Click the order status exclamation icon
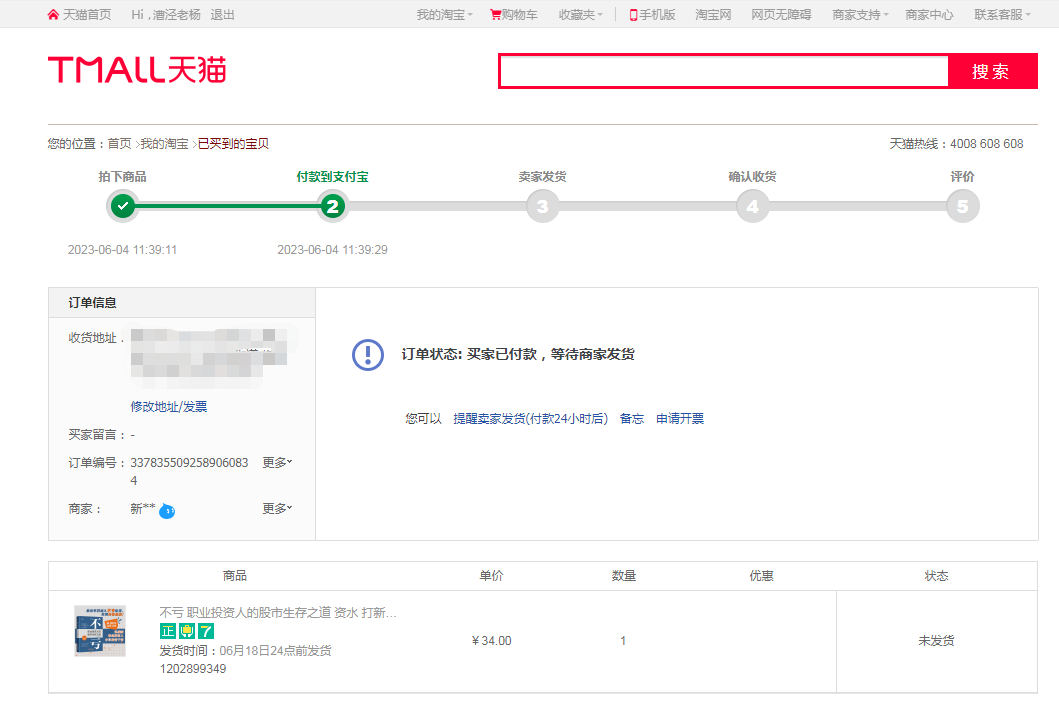The height and width of the screenshot is (705, 1059). (367, 354)
